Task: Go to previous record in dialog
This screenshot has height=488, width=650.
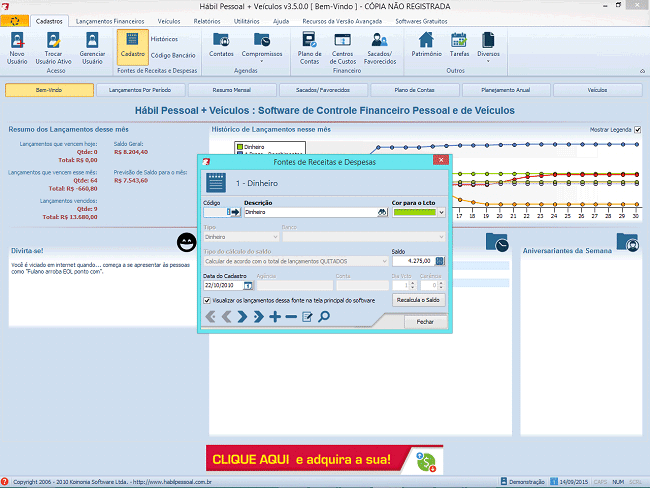Action: coord(226,317)
